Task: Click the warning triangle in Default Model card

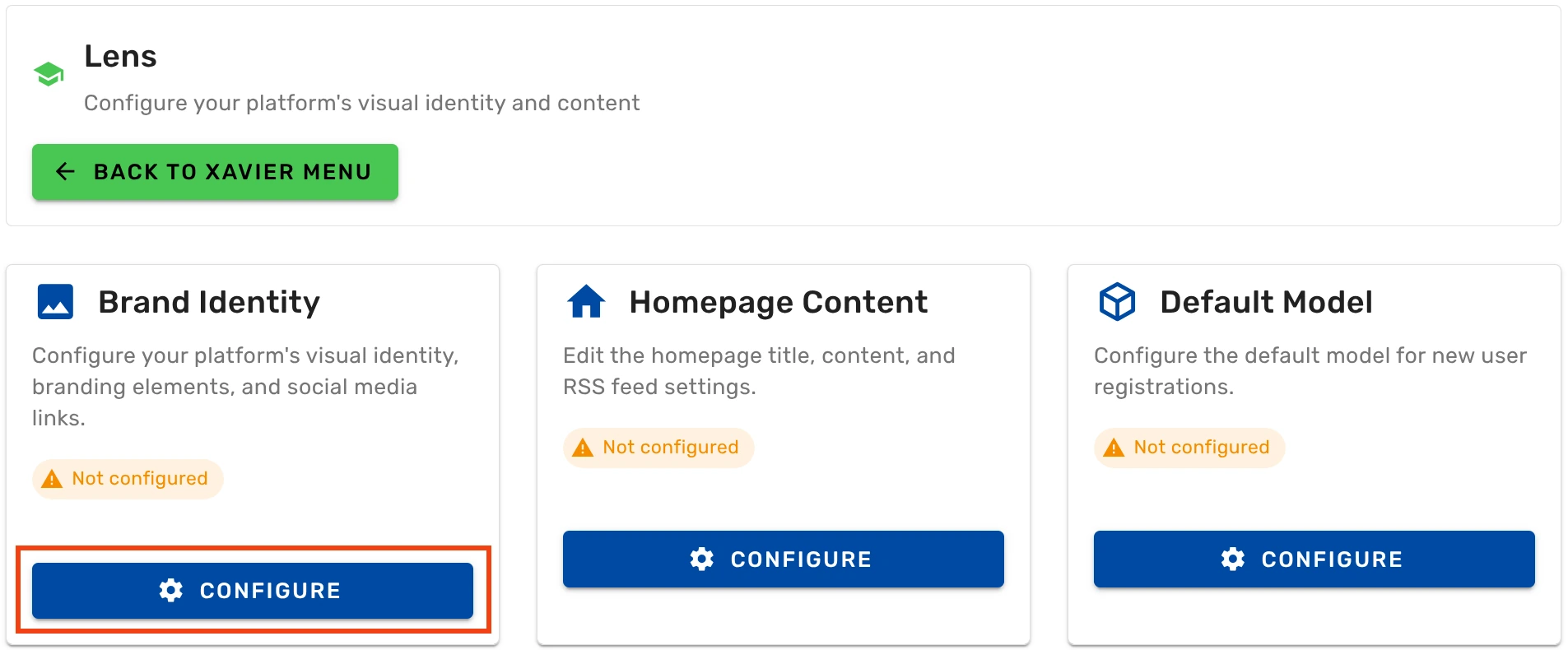Action: click(x=1114, y=447)
